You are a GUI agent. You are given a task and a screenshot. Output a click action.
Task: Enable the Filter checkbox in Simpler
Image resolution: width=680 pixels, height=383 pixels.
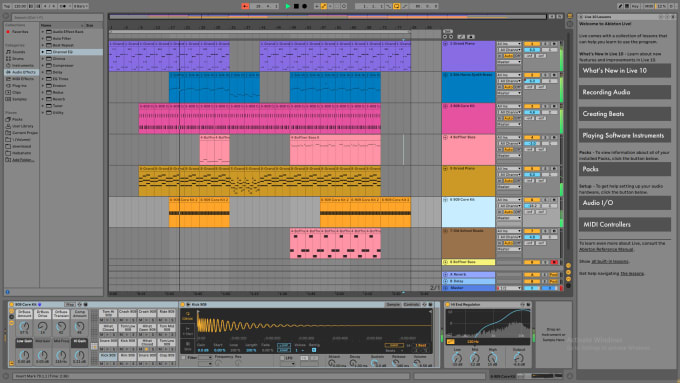(x=183, y=358)
